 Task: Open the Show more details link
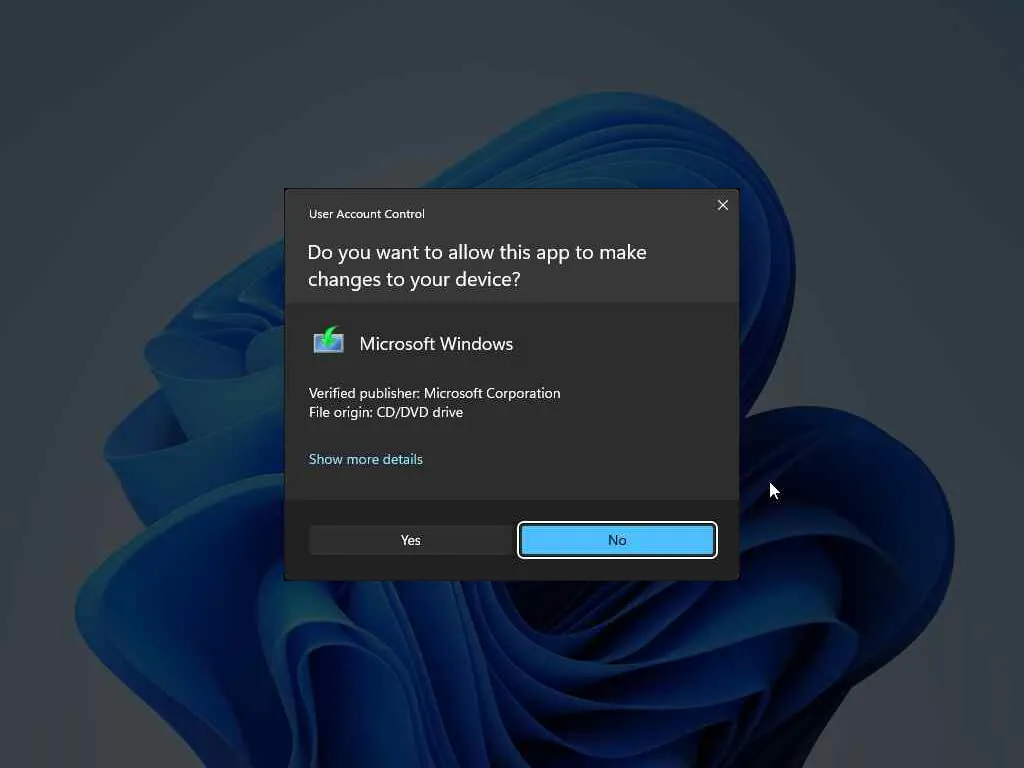(366, 459)
